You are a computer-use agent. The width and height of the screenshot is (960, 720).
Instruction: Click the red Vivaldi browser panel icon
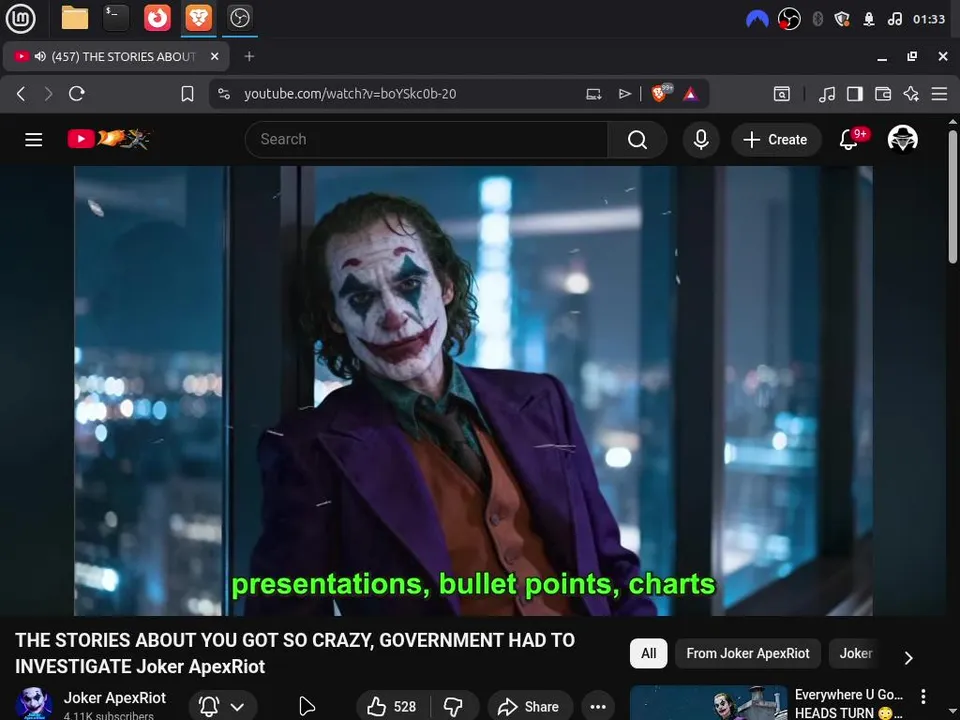[157, 18]
